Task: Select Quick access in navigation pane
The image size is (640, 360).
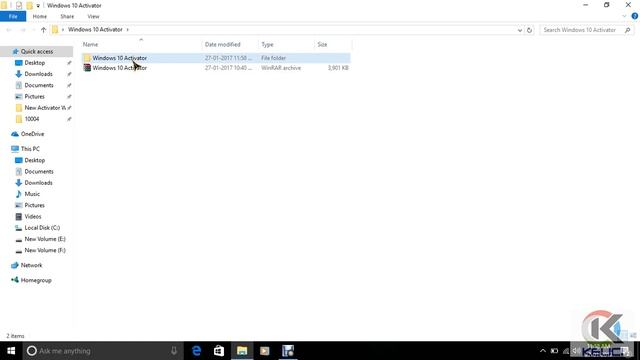Action: tap(37, 51)
